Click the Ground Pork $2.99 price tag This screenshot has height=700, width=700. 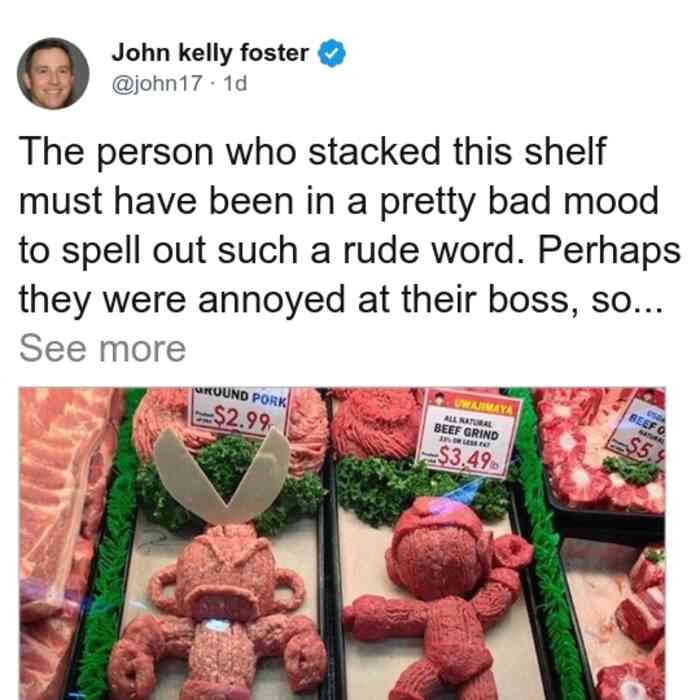pos(240,412)
